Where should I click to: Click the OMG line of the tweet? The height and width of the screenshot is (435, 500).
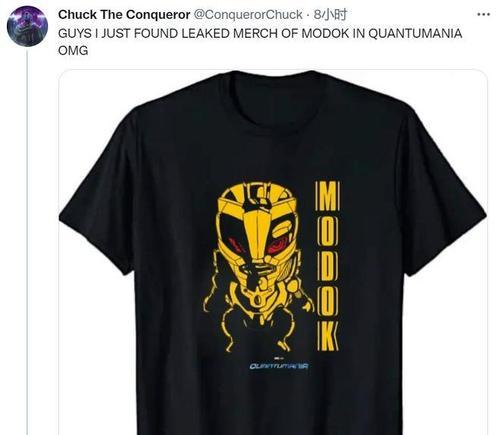point(73,51)
